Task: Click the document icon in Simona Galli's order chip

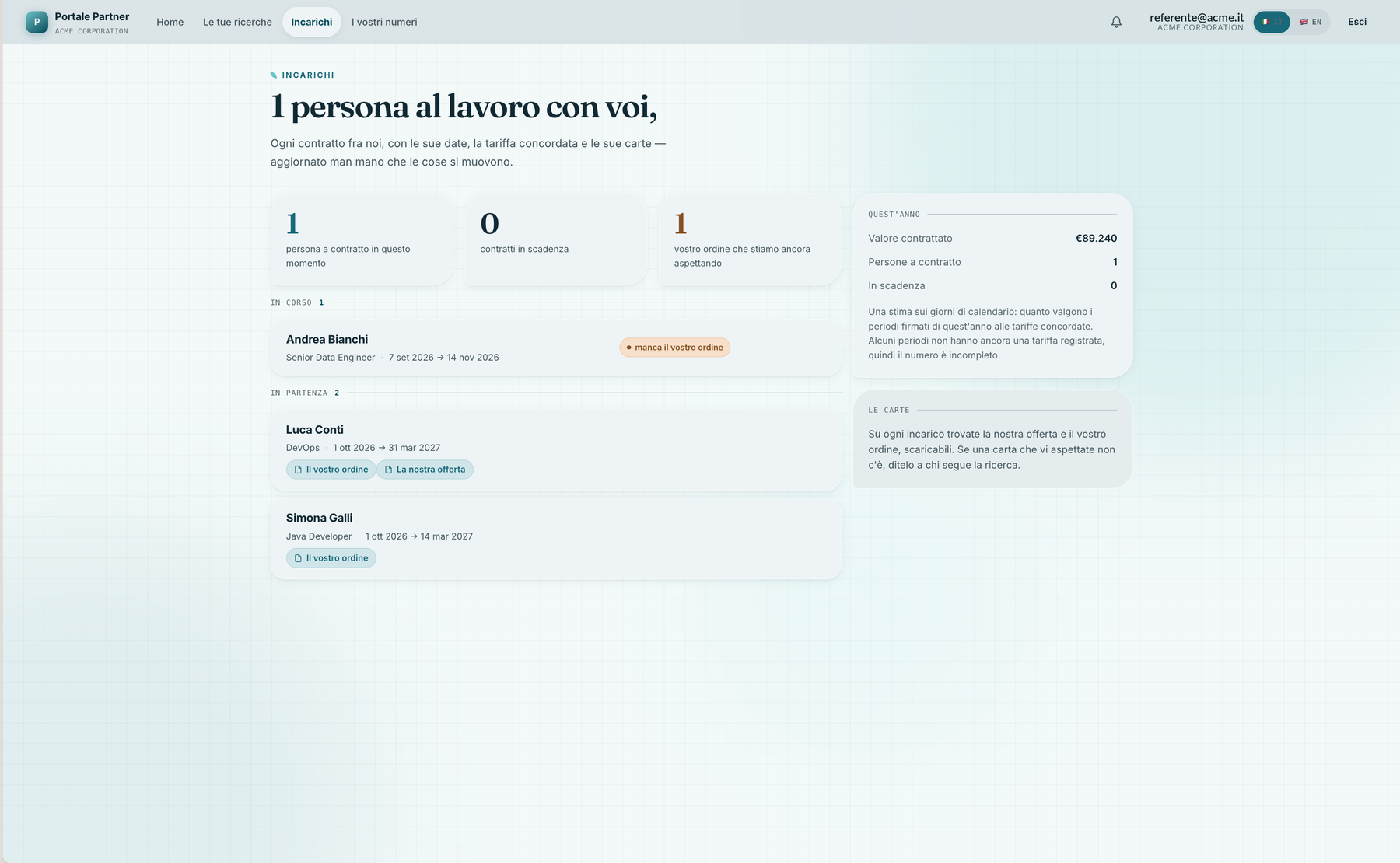Action: click(x=298, y=558)
